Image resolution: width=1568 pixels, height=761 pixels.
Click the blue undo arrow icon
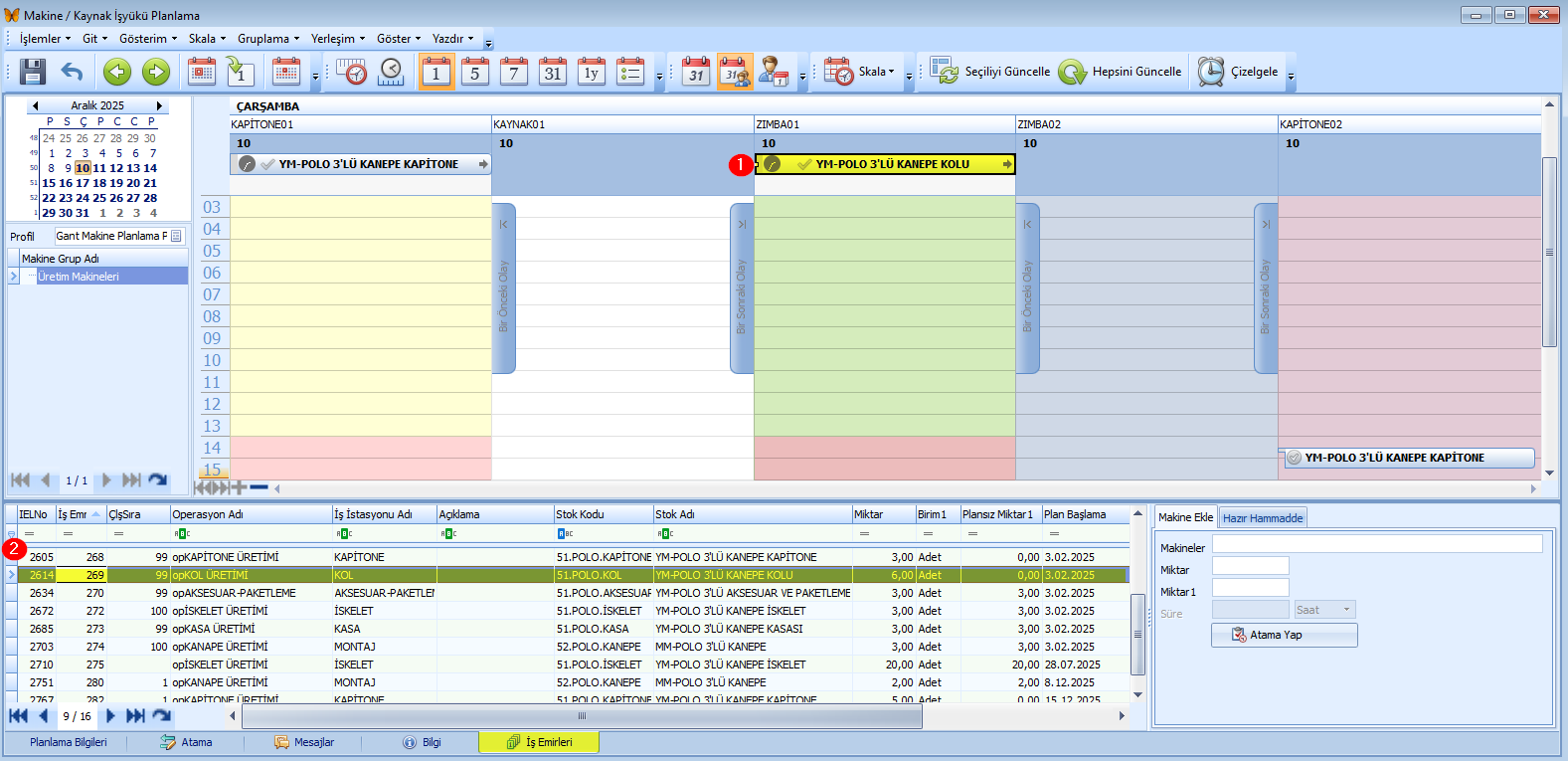point(72,72)
